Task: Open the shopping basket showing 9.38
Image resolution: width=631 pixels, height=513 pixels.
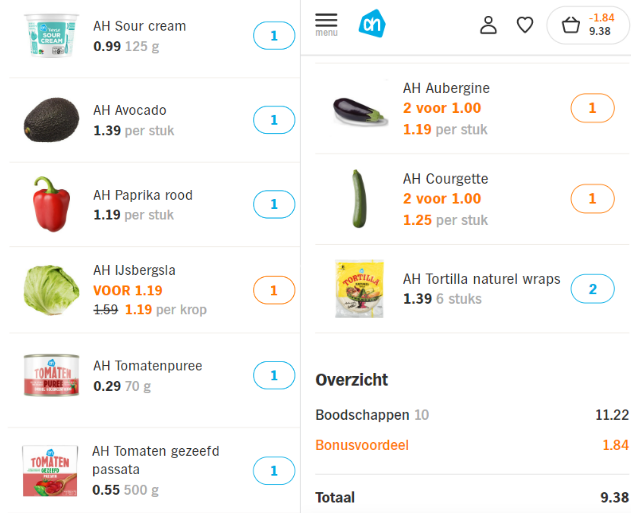Action: [588, 25]
